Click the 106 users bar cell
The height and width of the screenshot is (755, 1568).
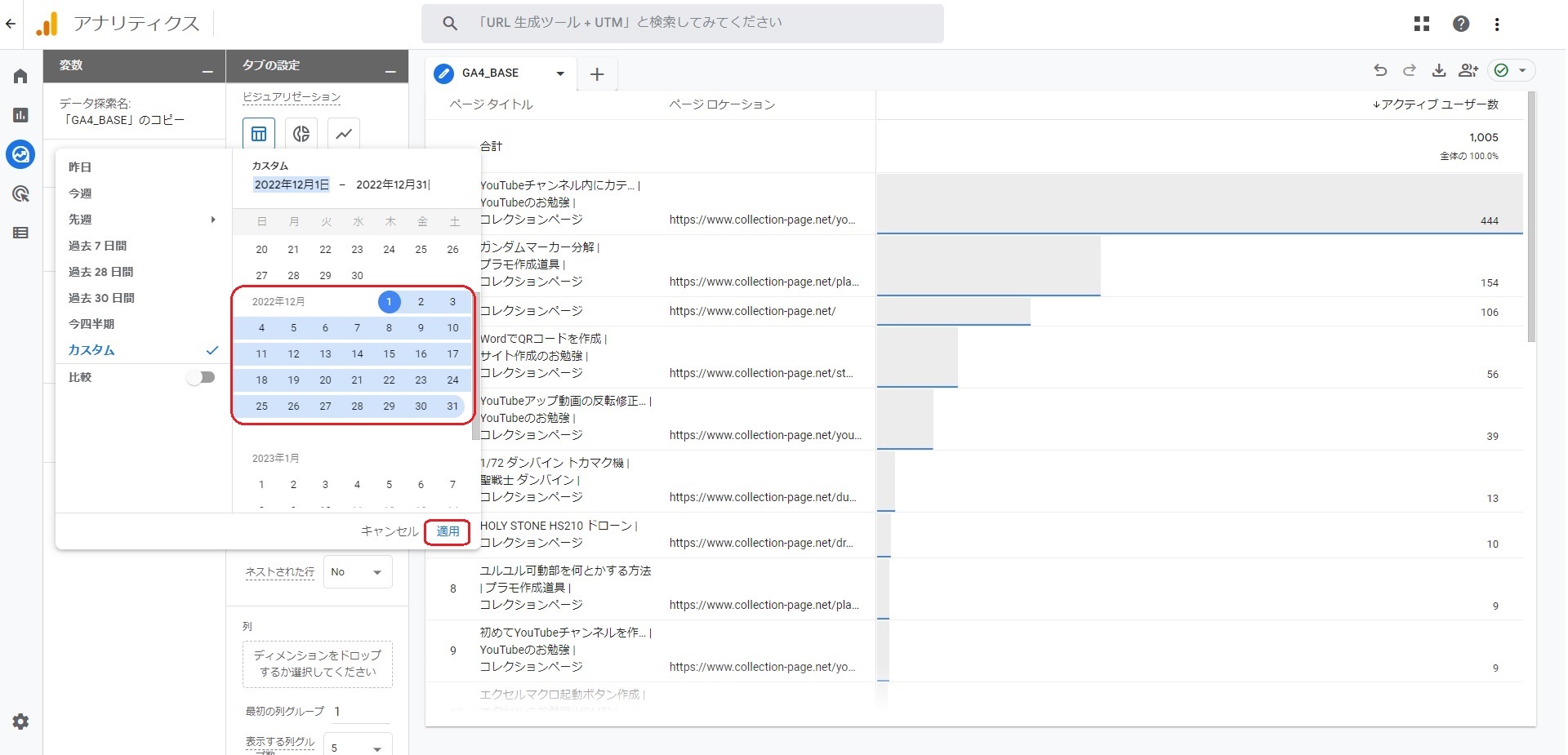tap(1200, 312)
